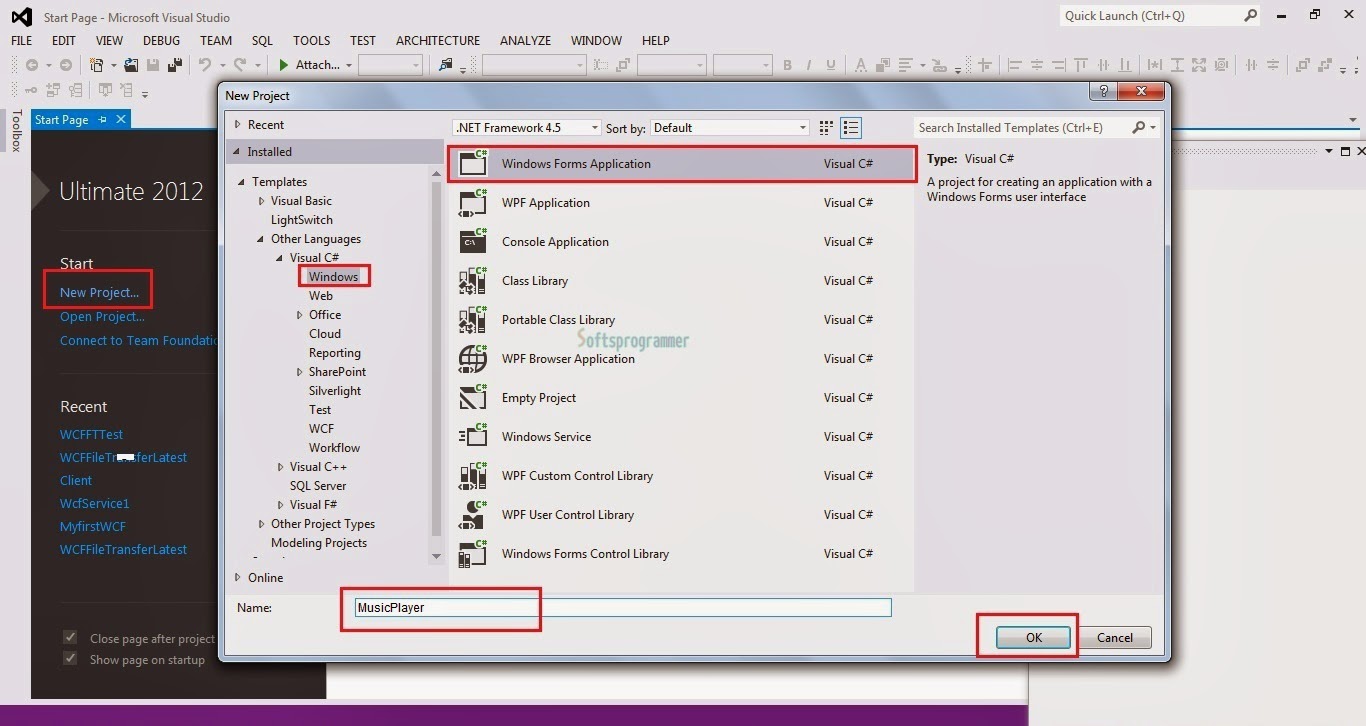Uncheck Close page after project load
Viewport: 1366px width, 726px height.
(69, 637)
